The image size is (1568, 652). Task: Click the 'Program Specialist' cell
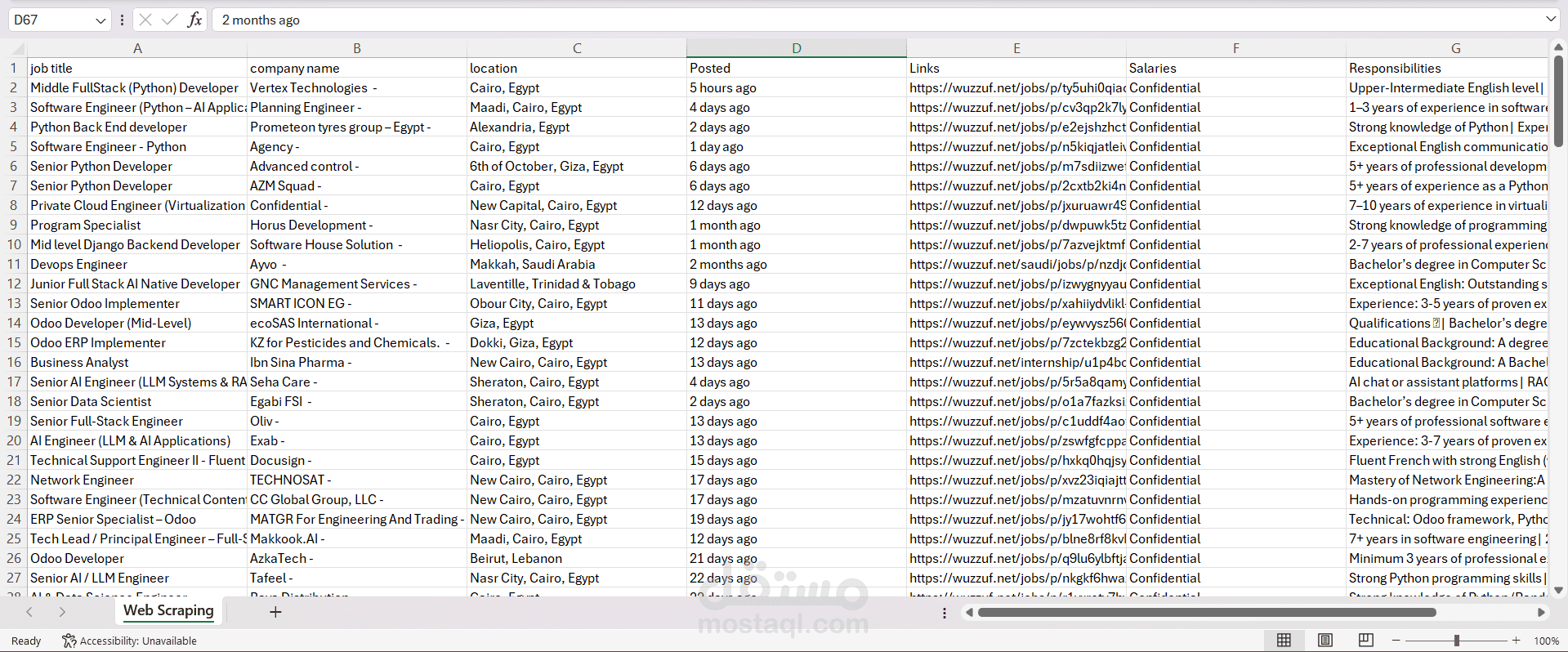click(137, 225)
